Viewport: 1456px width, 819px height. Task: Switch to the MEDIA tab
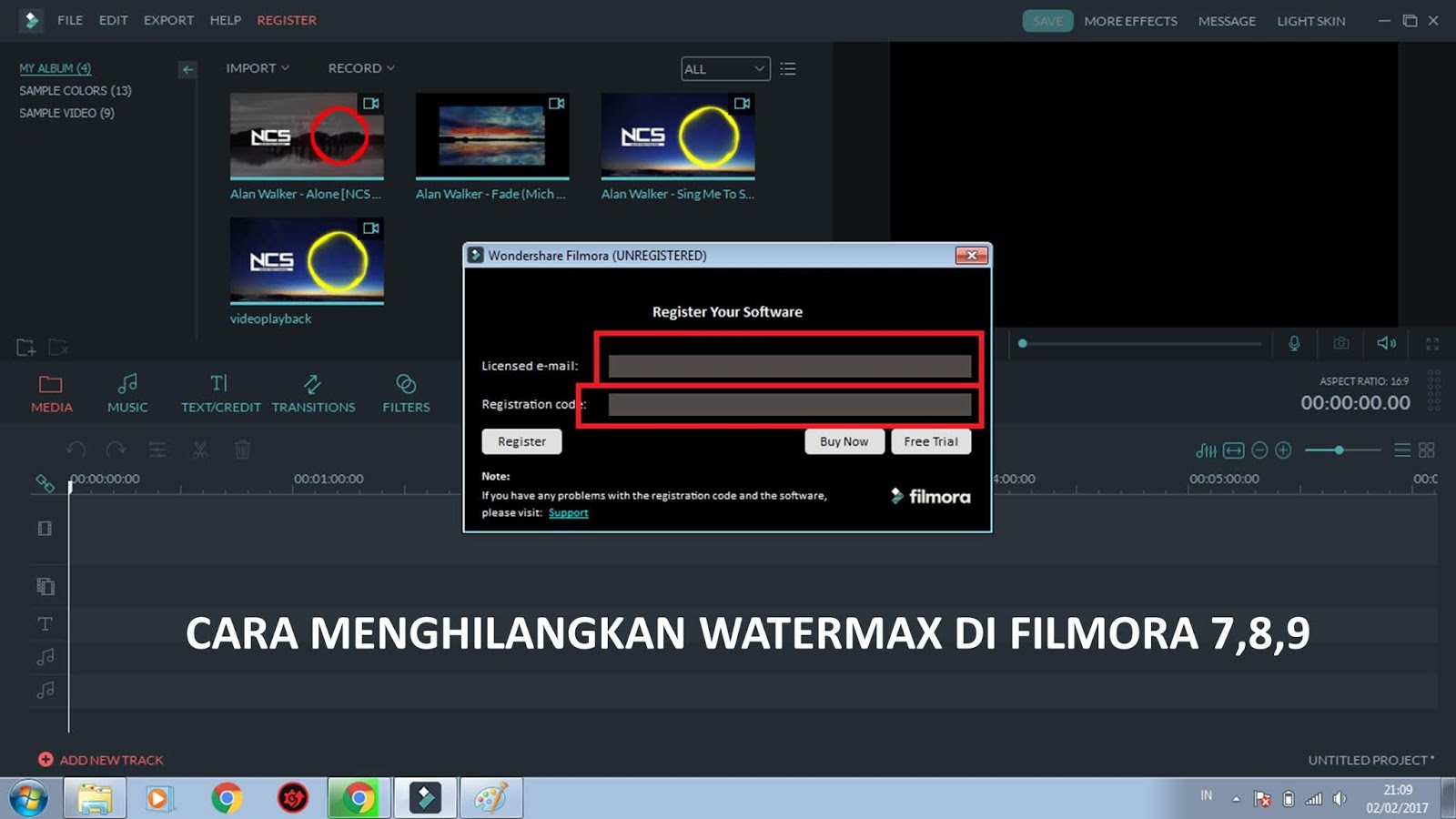coord(51,394)
